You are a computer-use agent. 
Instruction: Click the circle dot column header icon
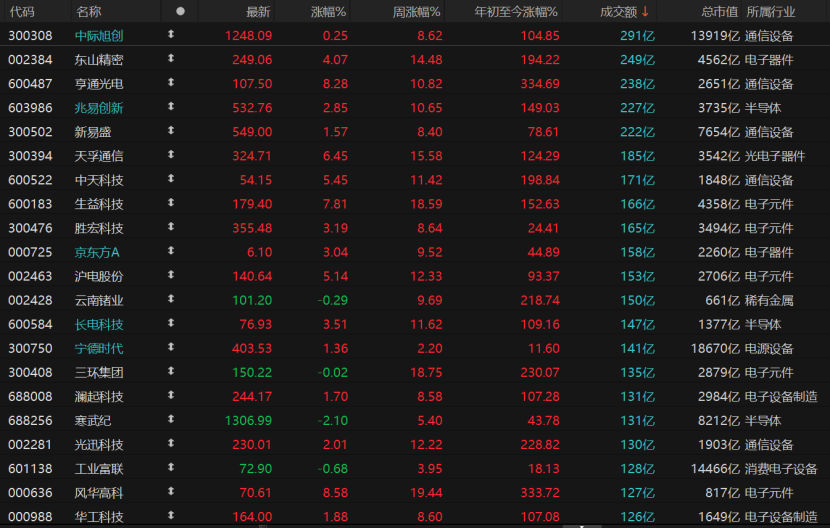click(x=181, y=11)
